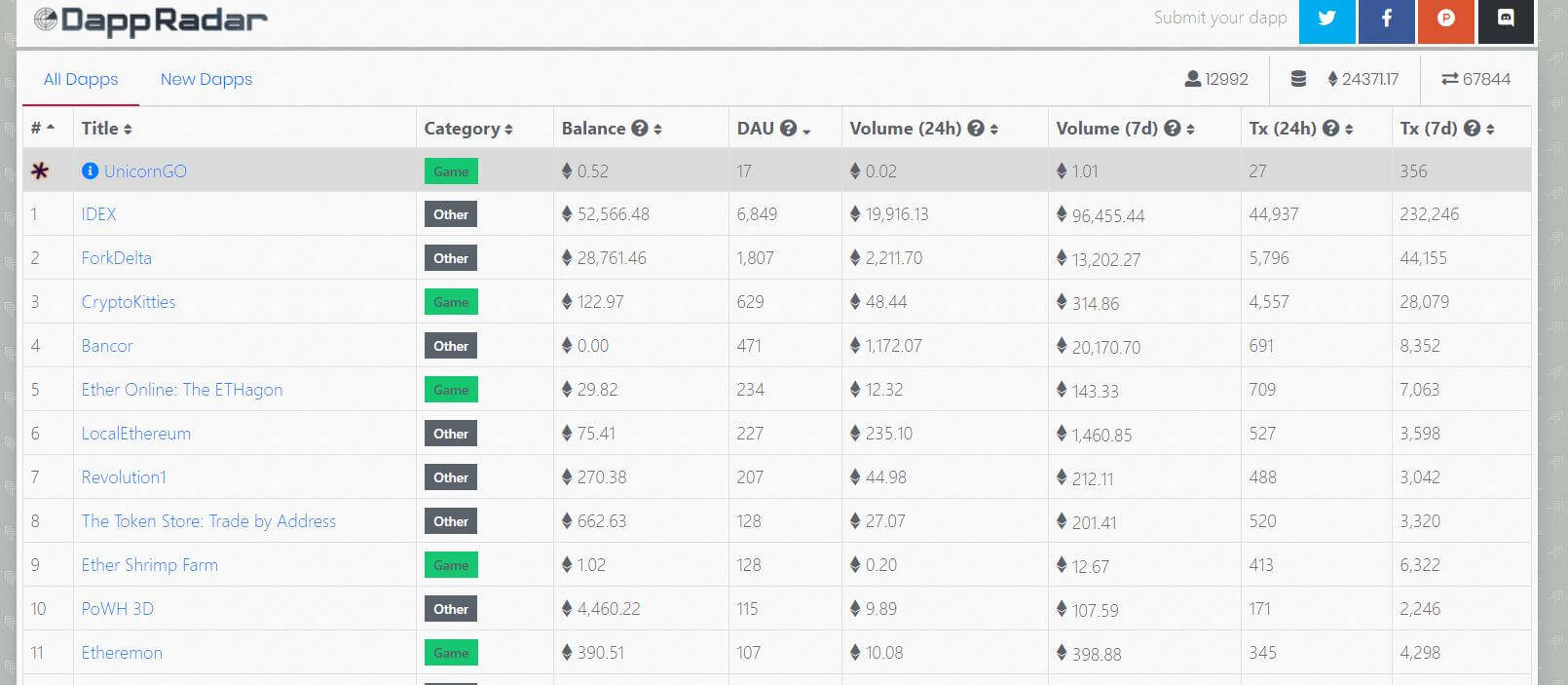Open the PoWH 3D dapp page
This screenshot has height=685, width=1568.
(x=118, y=609)
